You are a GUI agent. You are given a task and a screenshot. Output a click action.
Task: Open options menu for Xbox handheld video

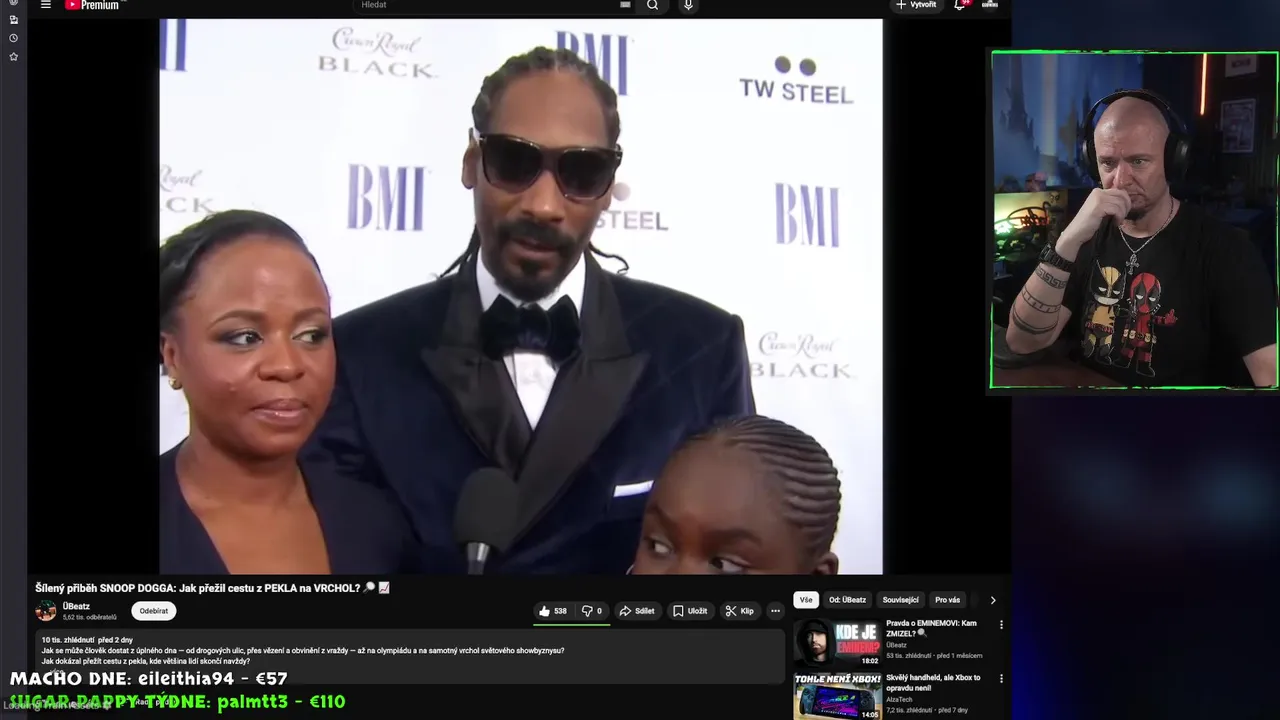point(1001,679)
